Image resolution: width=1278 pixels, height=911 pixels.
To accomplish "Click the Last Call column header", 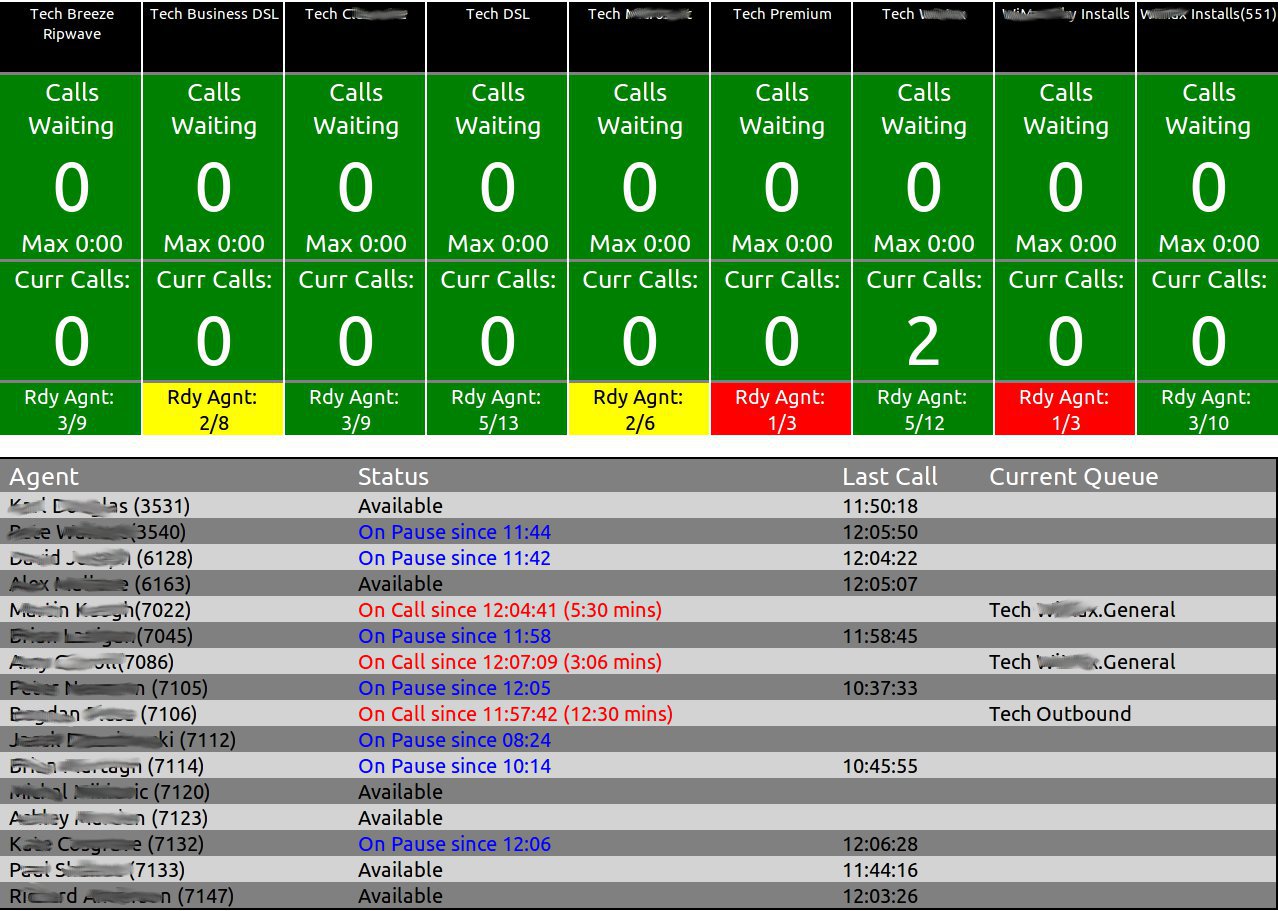I will pos(890,477).
